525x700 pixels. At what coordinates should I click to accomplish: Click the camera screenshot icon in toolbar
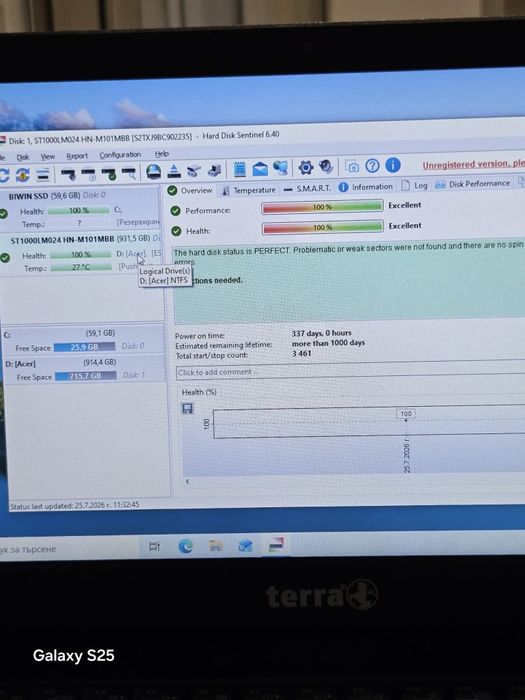click(x=352, y=167)
